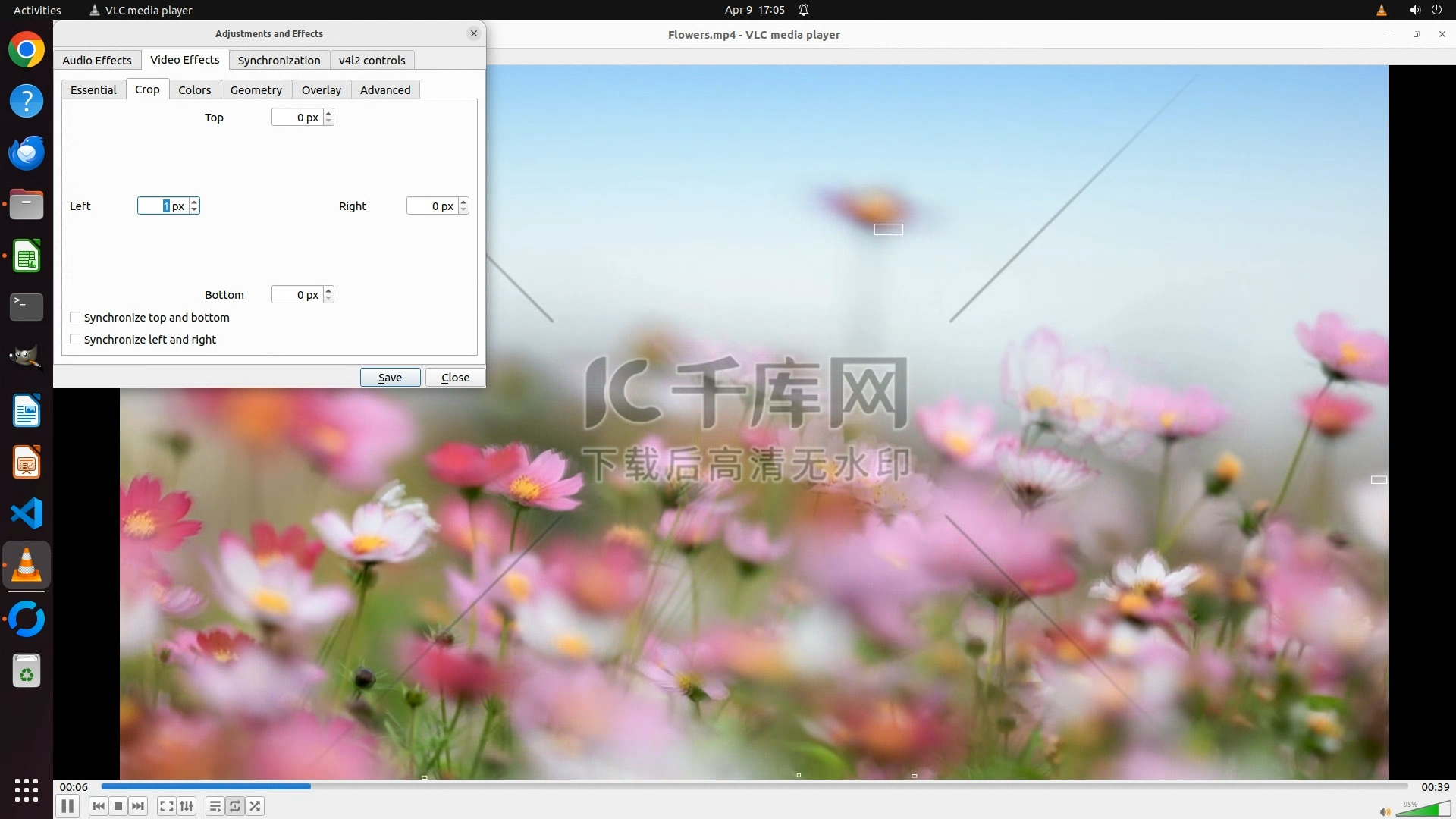Stop playback with the stop button

pyautogui.click(x=118, y=806)
